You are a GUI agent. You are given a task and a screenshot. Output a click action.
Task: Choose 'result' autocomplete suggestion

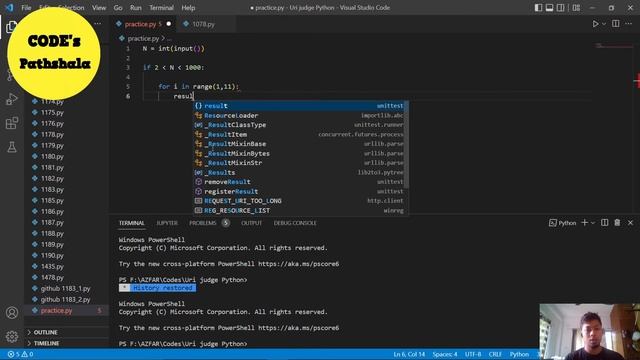click(299, 106)
